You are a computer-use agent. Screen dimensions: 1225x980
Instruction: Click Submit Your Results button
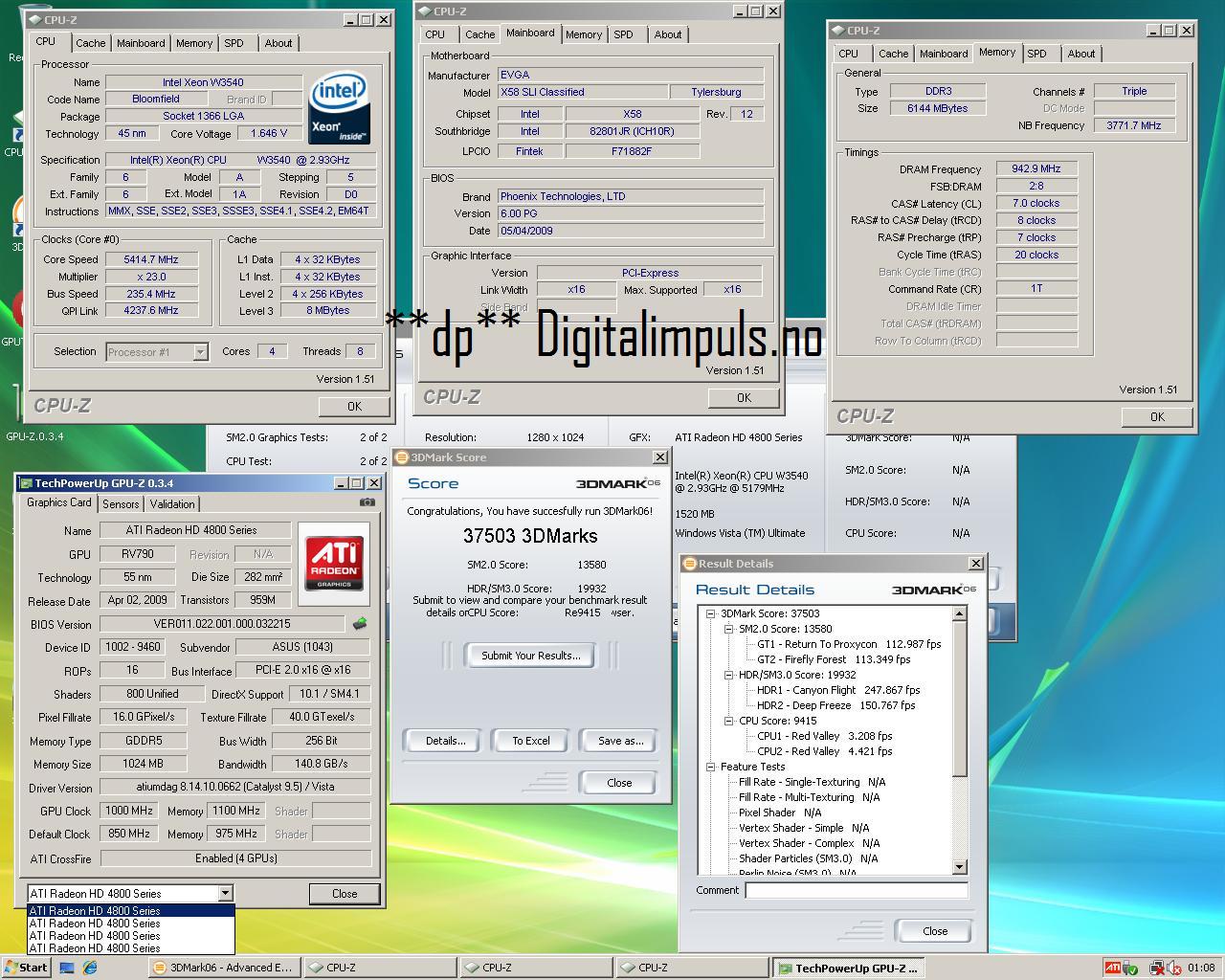pyautogui.click(x=530, y=656)
